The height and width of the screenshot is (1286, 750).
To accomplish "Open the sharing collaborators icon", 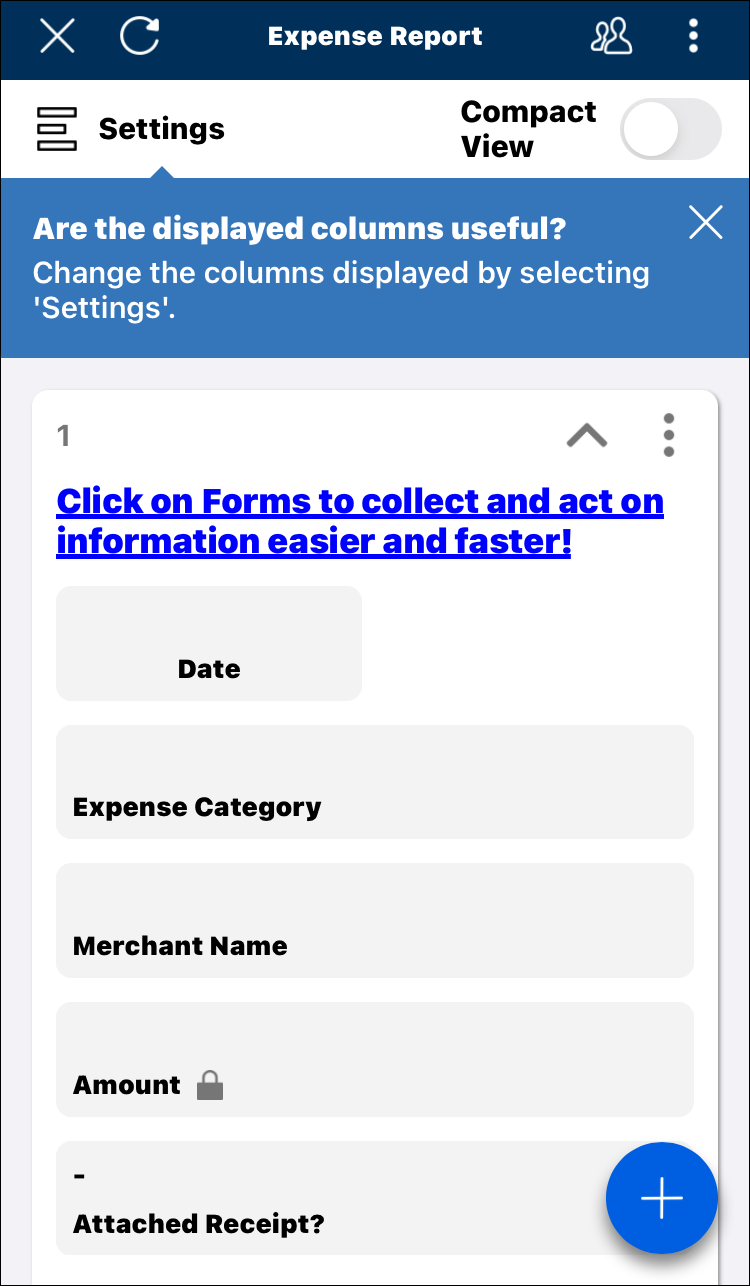I will [611, 37].
